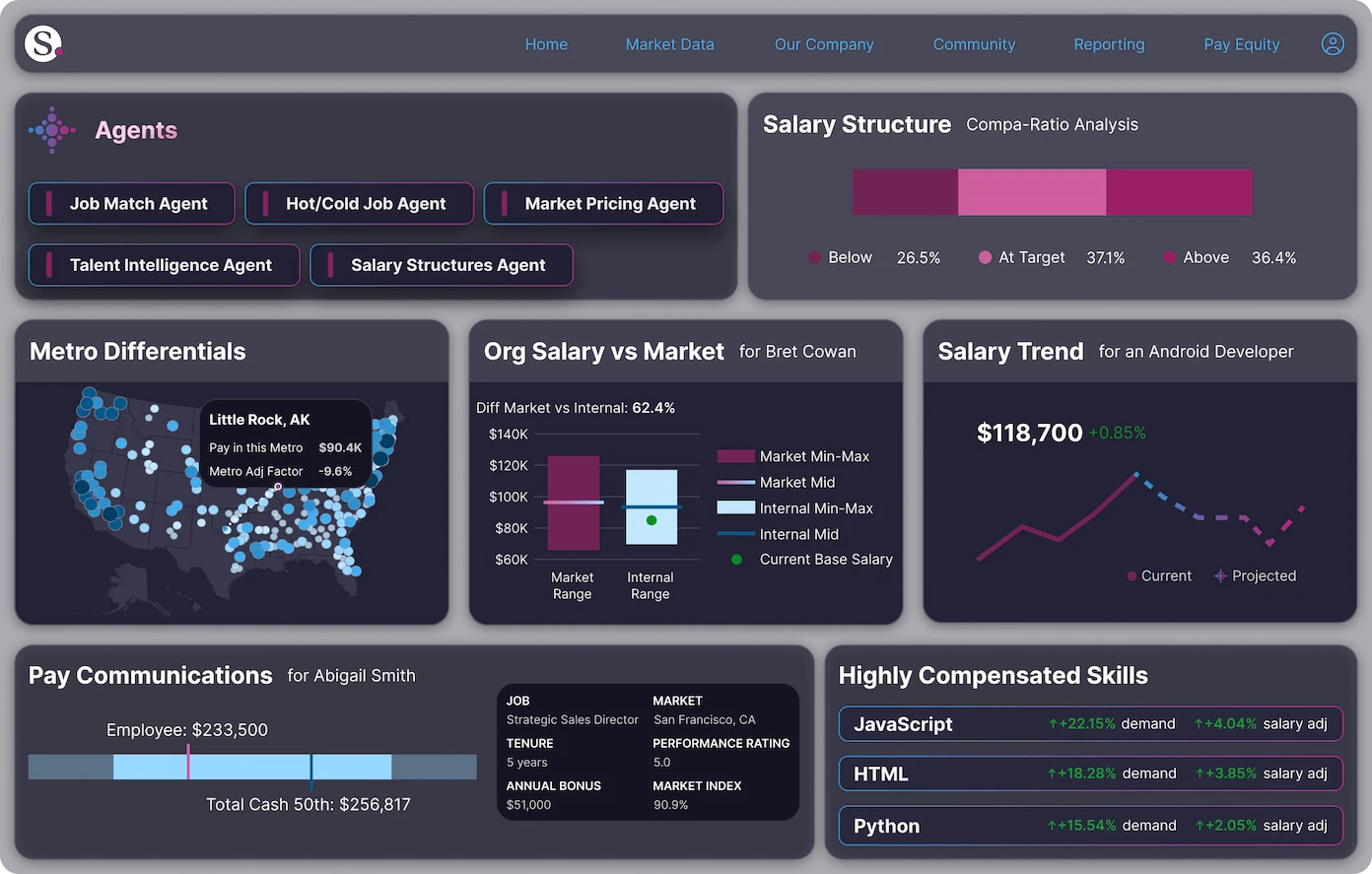Click the '5 years' tenure value
1372x874 pixels.
[x=526, y=763]
